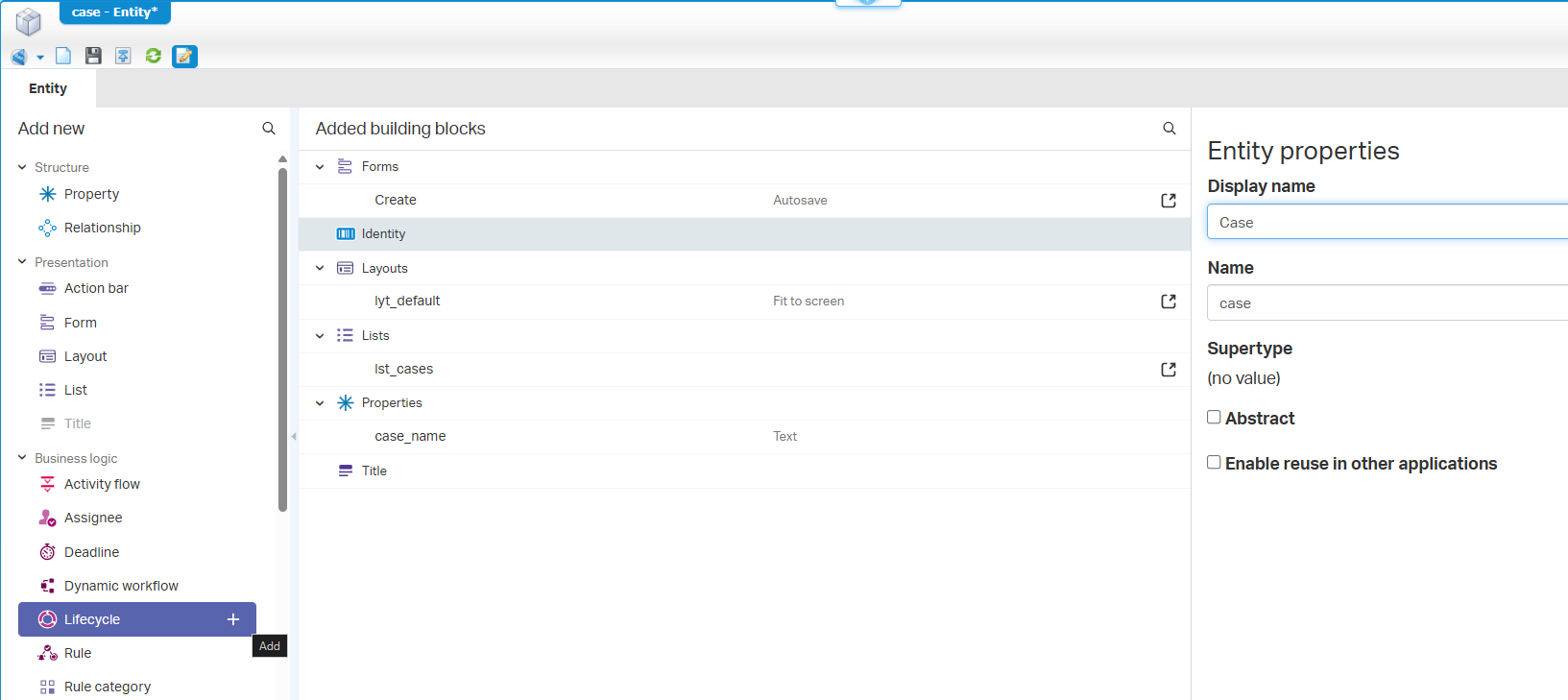Add a Lifecycle building block with plus button
Screen dimensions: 1568x700
point(232,619)
